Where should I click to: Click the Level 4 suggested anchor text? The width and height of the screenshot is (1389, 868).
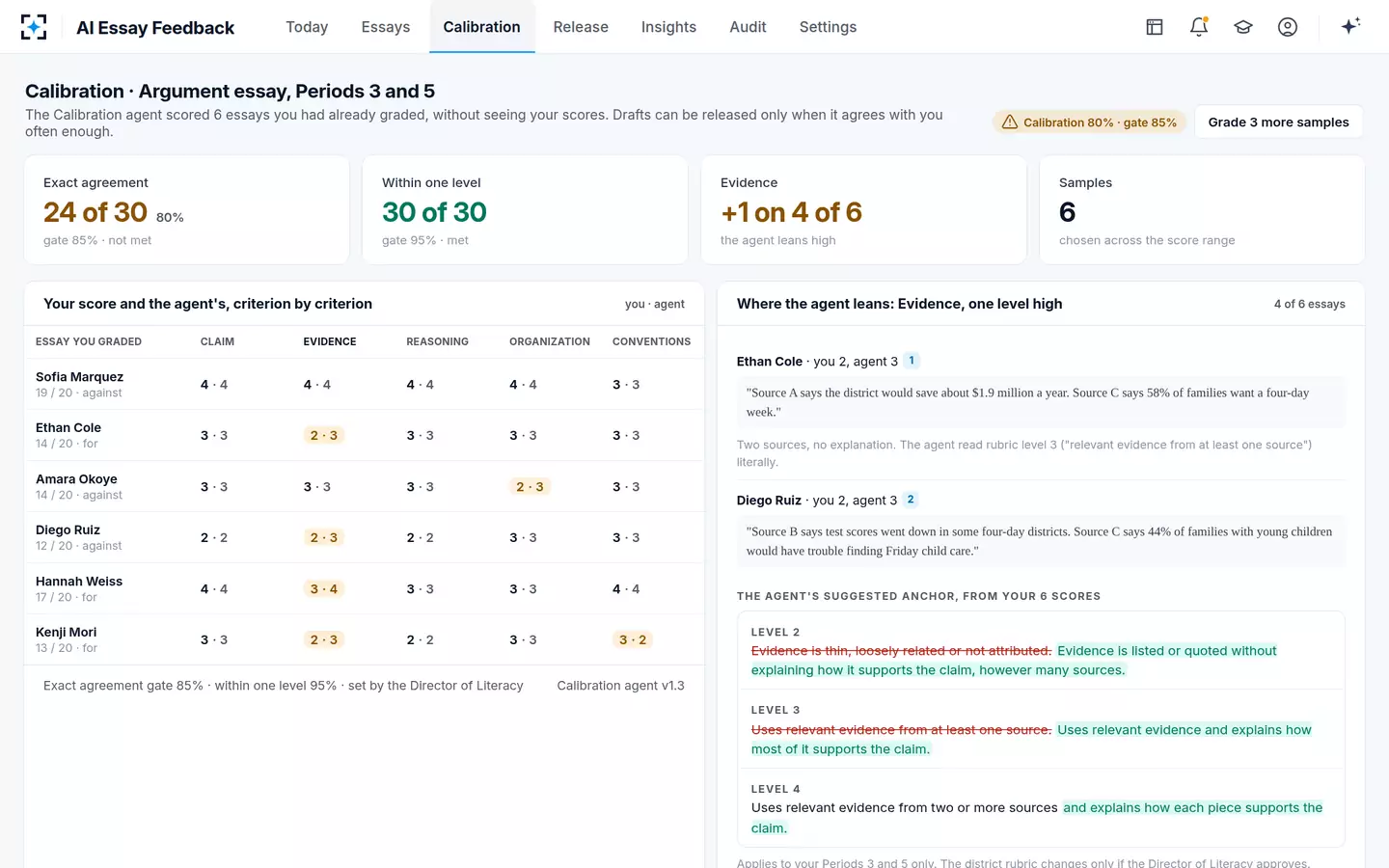(1037, 818)
